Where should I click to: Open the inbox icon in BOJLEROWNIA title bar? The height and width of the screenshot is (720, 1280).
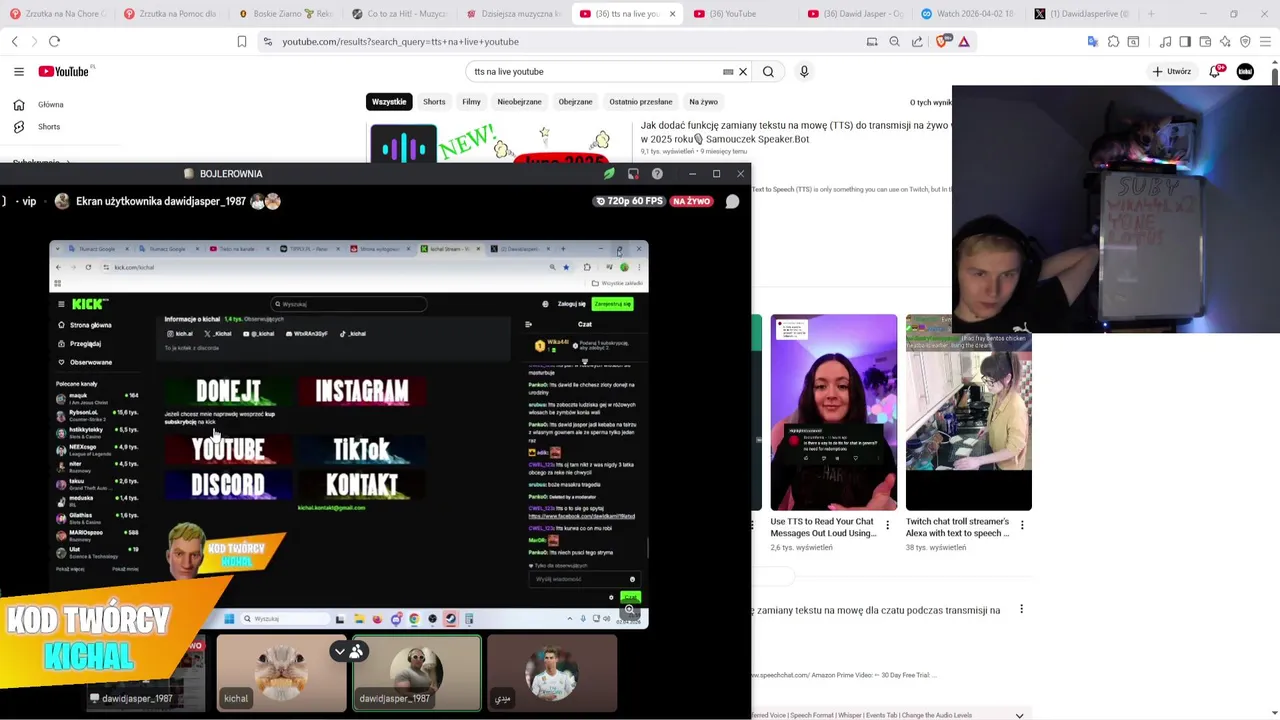point(633,174)
